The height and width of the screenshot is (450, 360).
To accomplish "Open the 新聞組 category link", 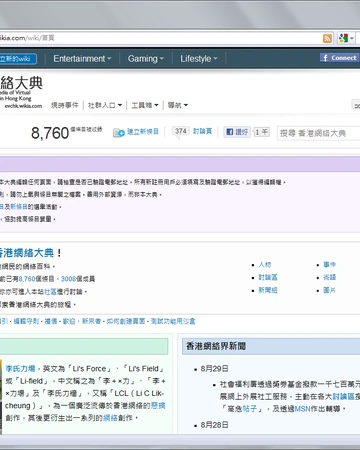I will pos(268,290).
